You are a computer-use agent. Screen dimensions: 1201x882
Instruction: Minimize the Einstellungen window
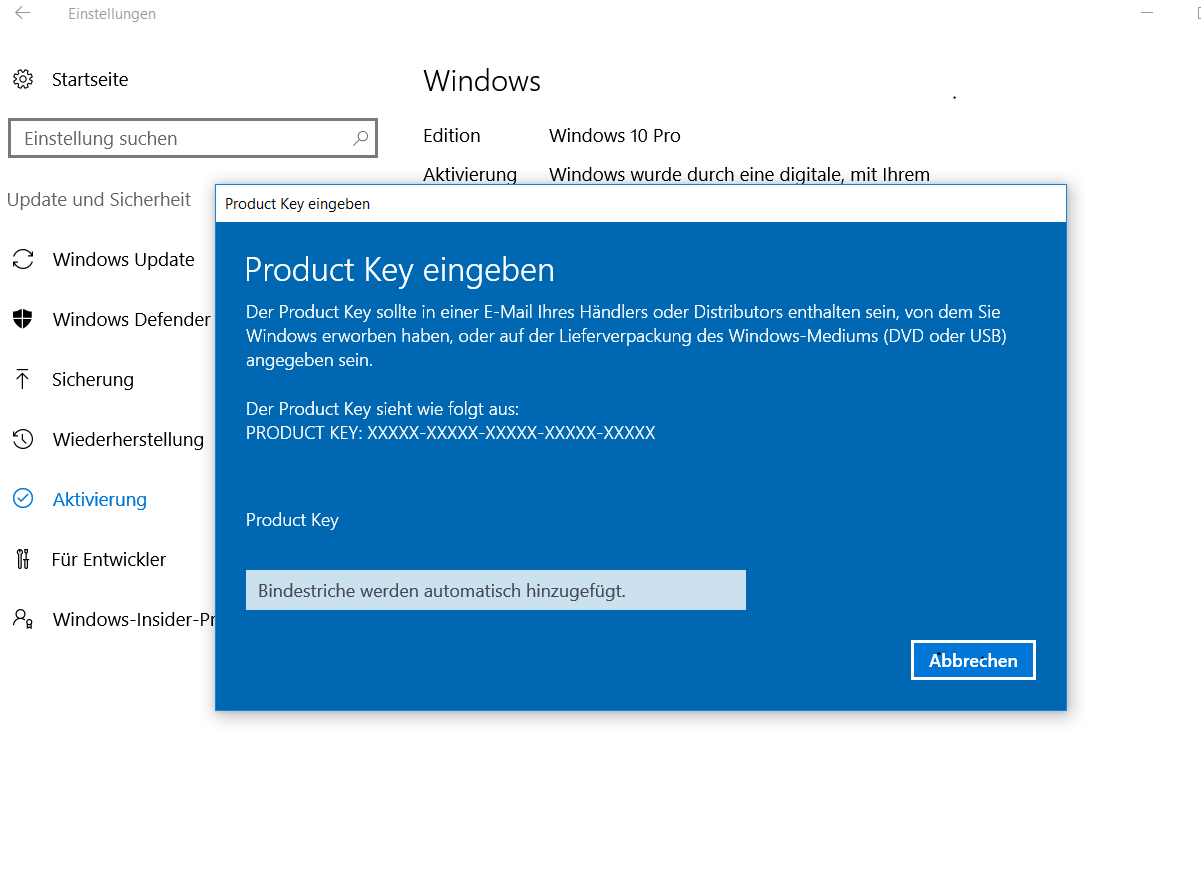tap(1148, 13)
